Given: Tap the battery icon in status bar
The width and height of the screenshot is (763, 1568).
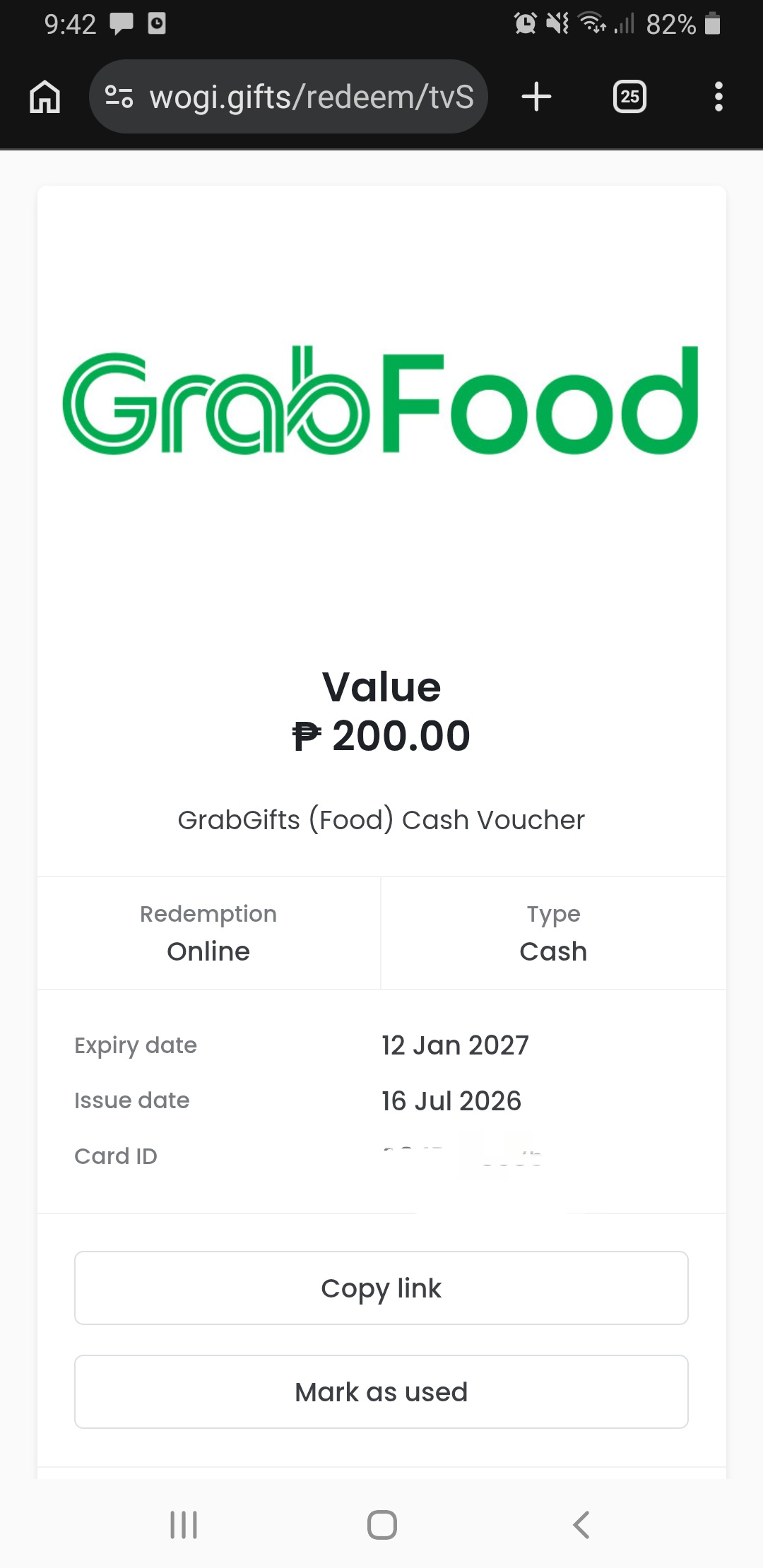Looking at the screenshot, I should point(713,23).
